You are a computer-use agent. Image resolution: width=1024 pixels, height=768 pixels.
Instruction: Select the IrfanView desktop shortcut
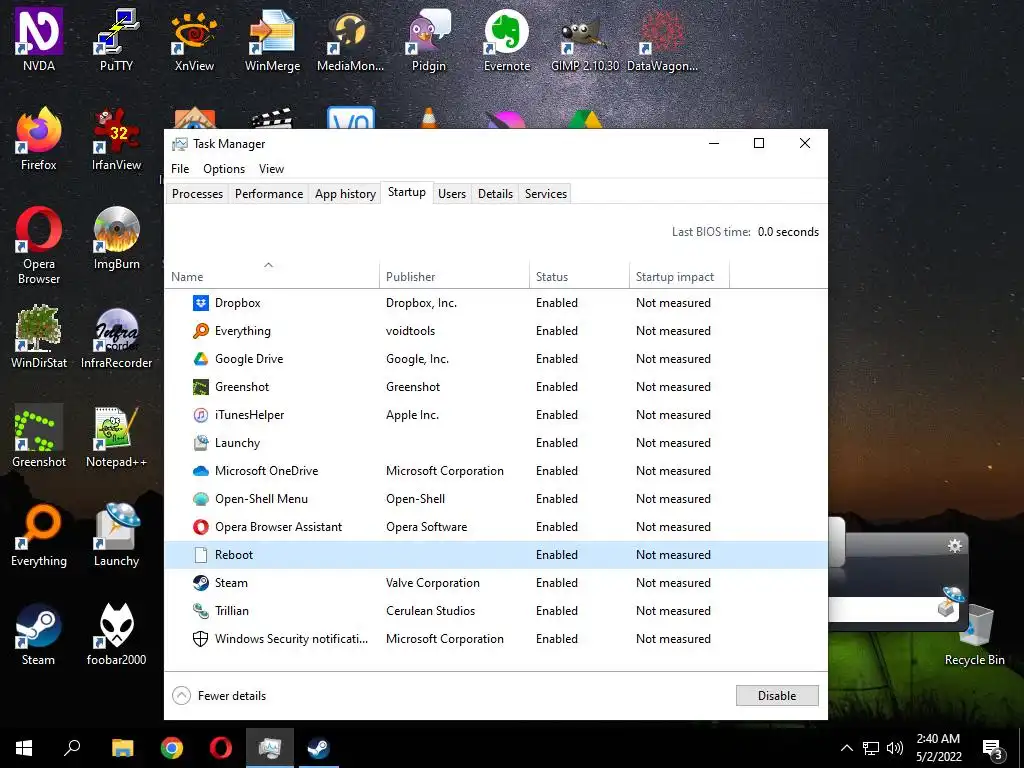(x=116, y=140)
